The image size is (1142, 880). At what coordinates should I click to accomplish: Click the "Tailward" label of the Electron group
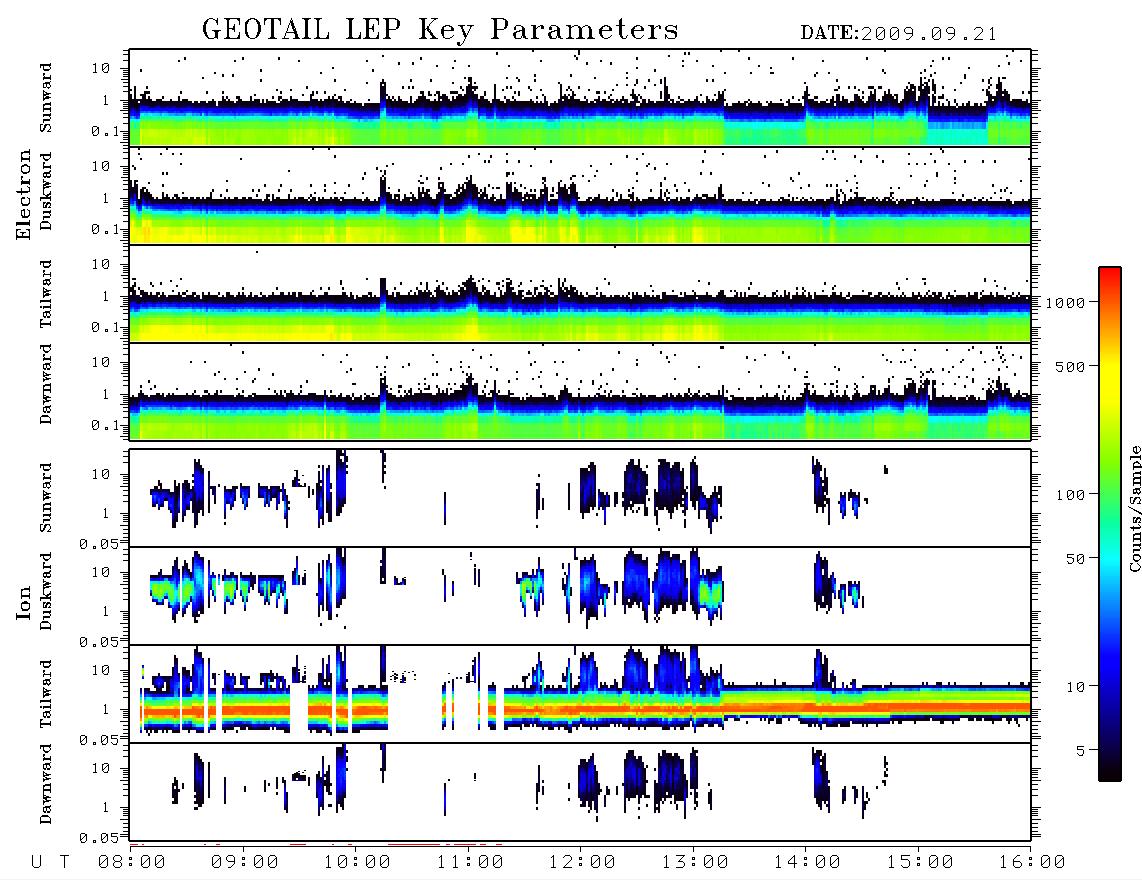tap(46, 294)
